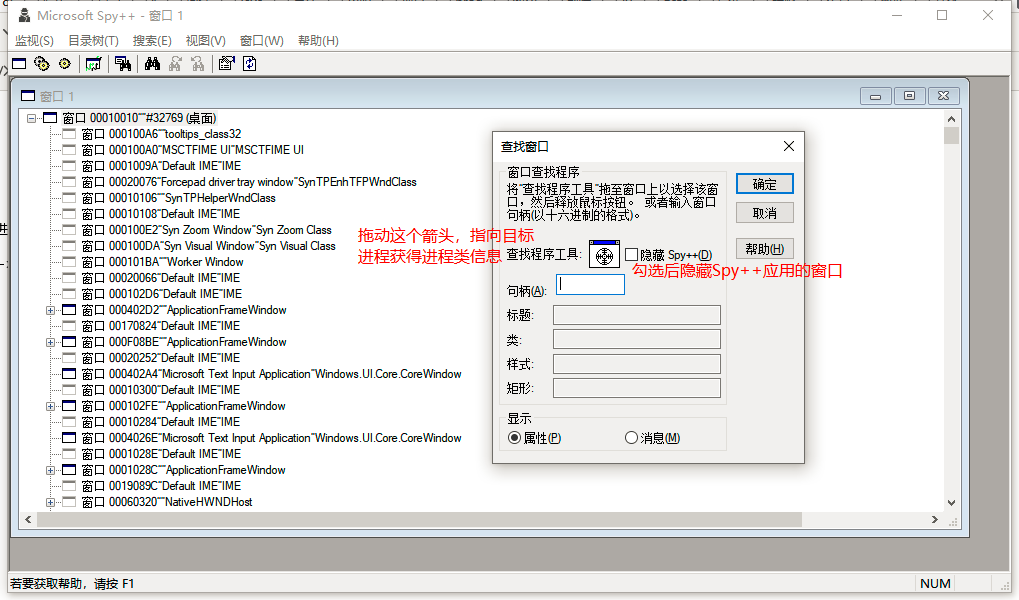
Task: Select tree row 000101BA Worker Window
Action: [x=162, y=262]
